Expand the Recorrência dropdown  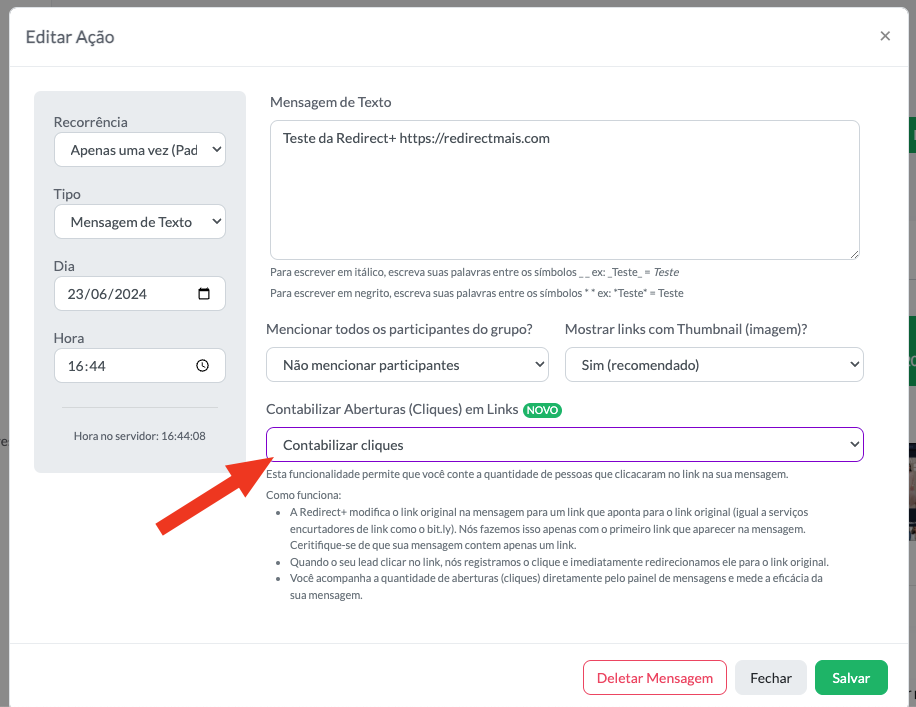coord(140,150)
